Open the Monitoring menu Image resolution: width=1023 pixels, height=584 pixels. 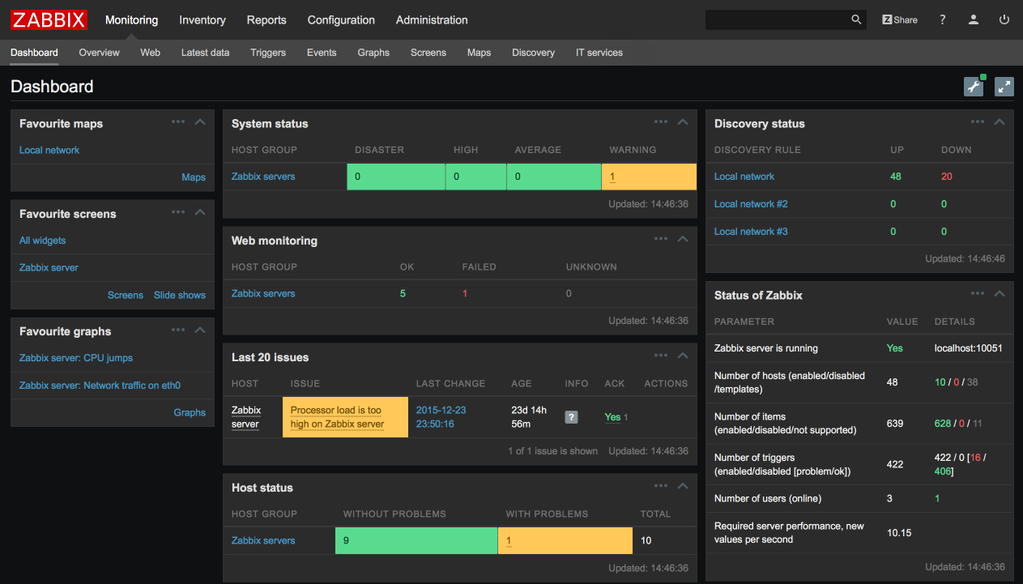pyautogui.click(x=131, y=19)
